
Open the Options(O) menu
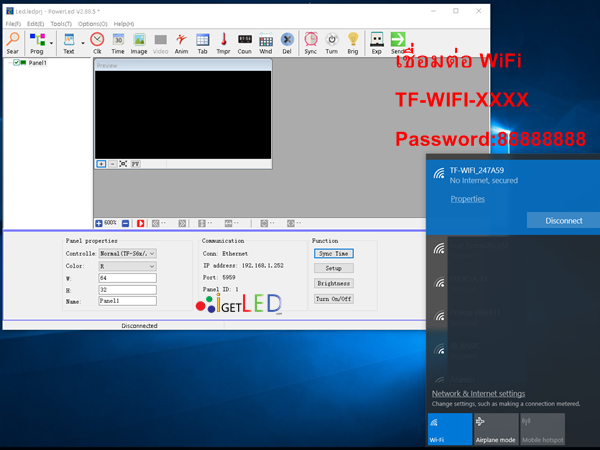click(x=93, y=24)
